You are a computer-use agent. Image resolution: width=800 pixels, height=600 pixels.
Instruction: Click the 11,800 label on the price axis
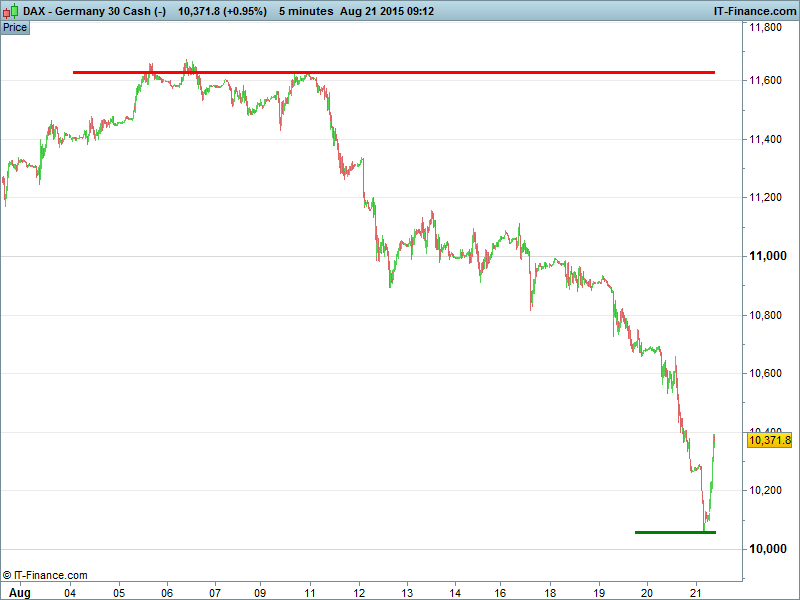[x=767, y=28]
